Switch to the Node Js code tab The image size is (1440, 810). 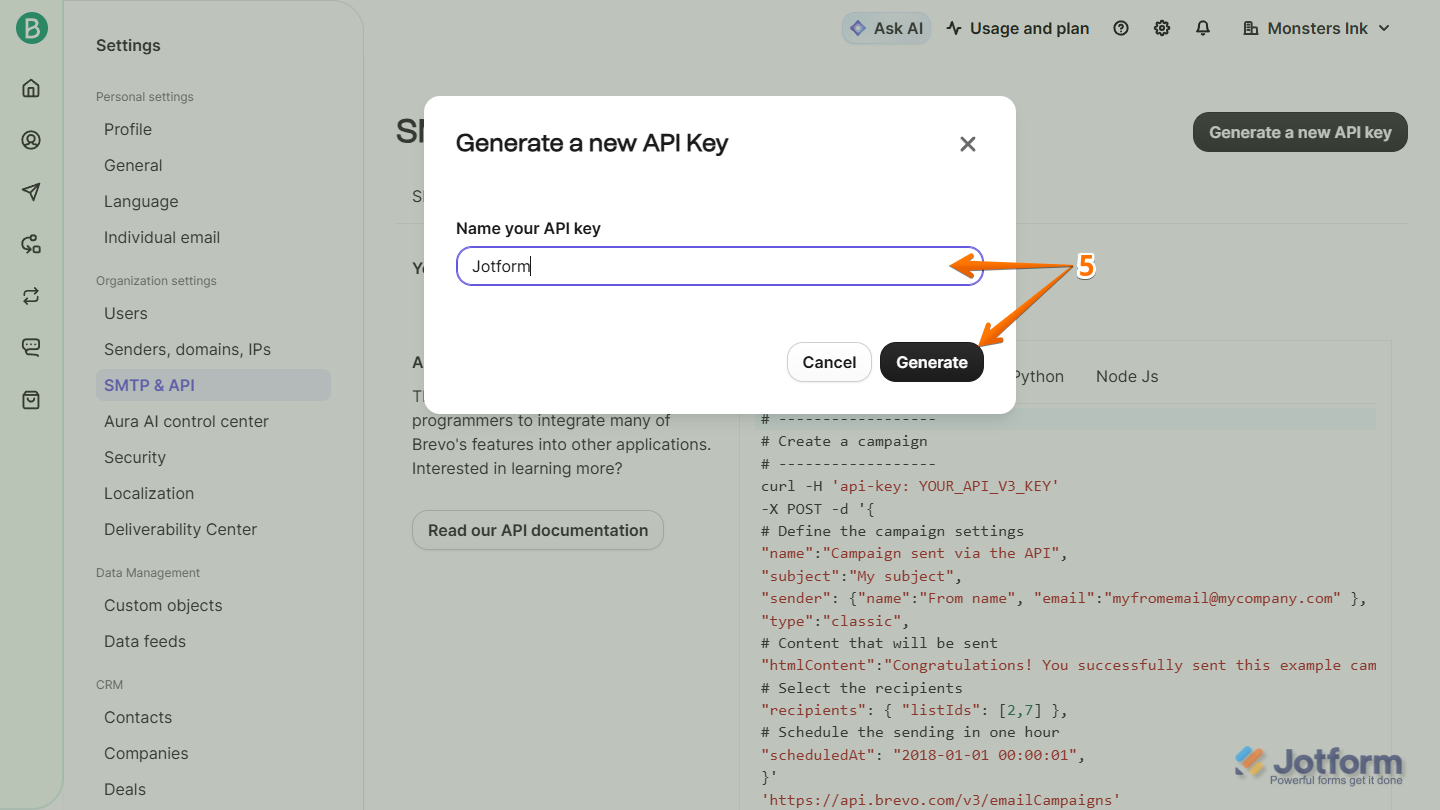tap(1126, 376)
